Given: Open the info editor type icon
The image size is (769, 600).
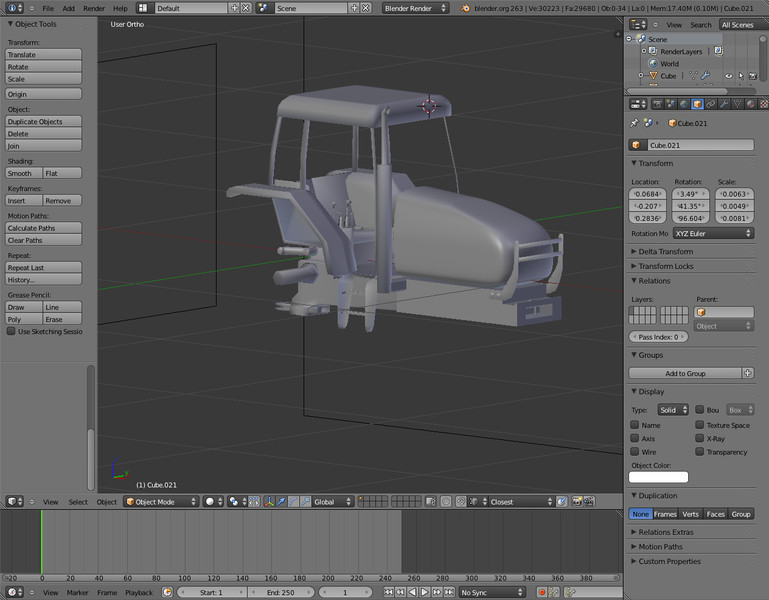Looking at the screenshot, I should click(x=14, y=8).
